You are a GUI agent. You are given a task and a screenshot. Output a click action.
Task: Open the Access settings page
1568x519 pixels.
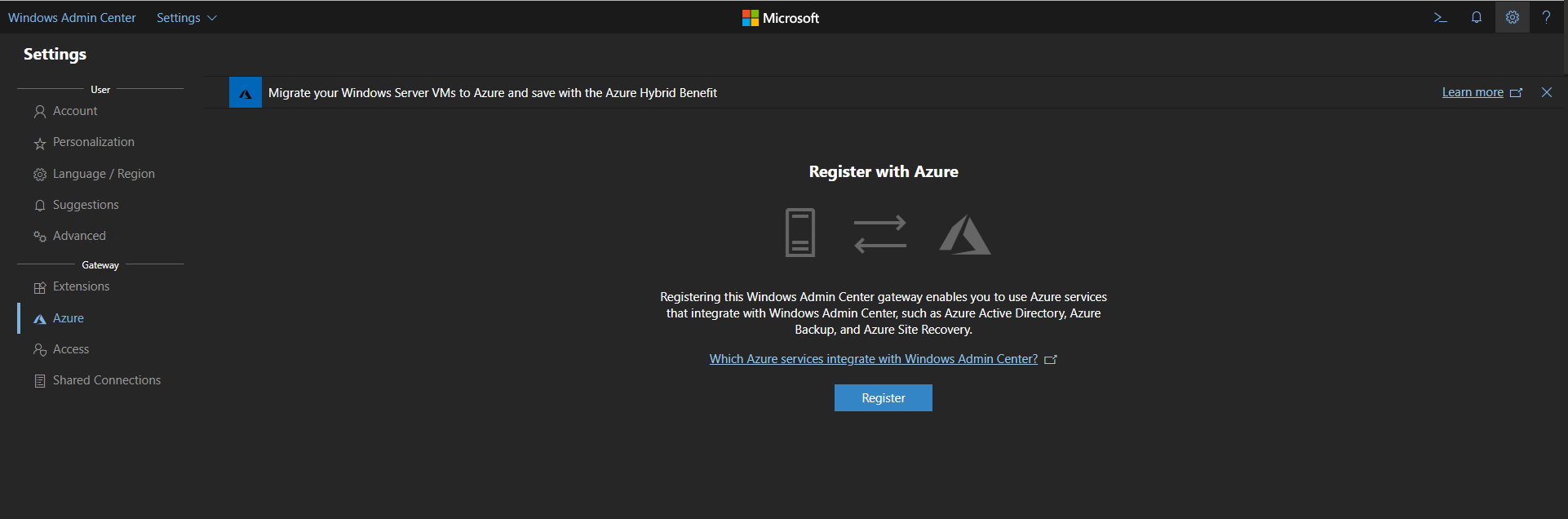tap(71, 349)
